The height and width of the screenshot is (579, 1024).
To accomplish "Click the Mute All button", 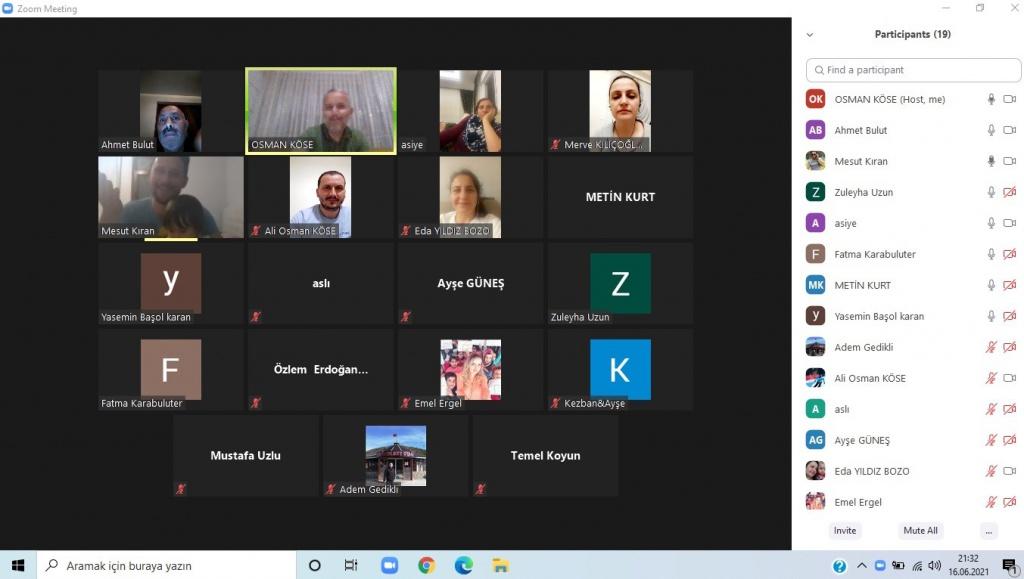I will coord(920,531).
